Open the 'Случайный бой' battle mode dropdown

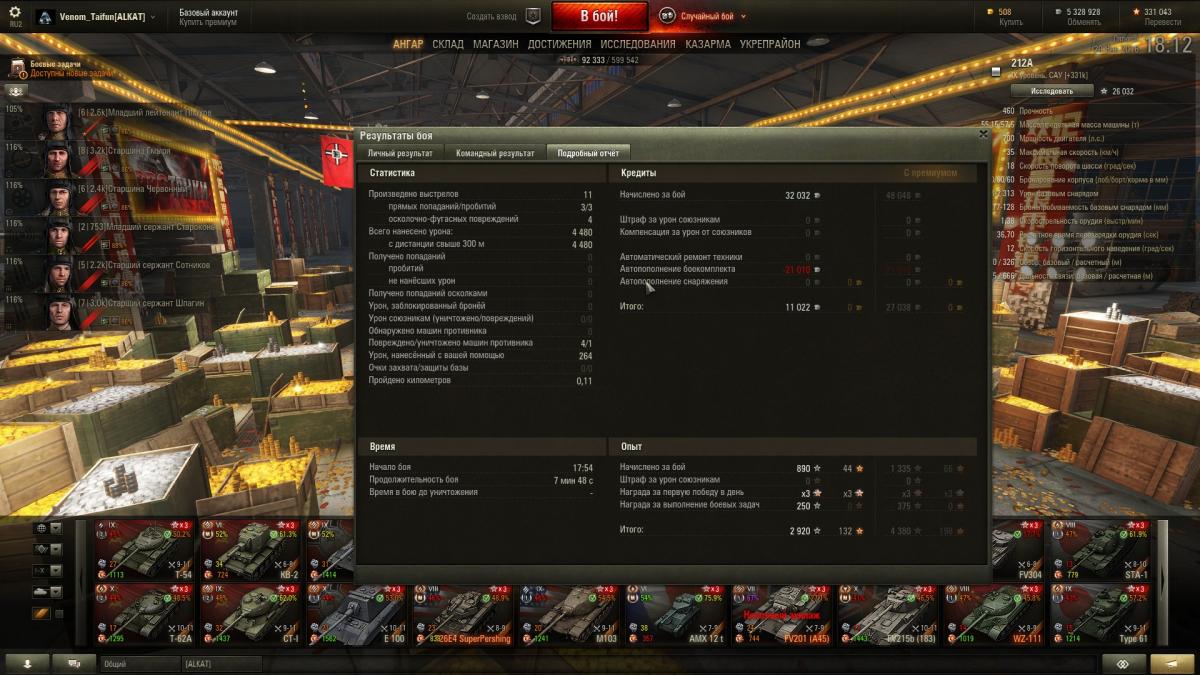714,17
